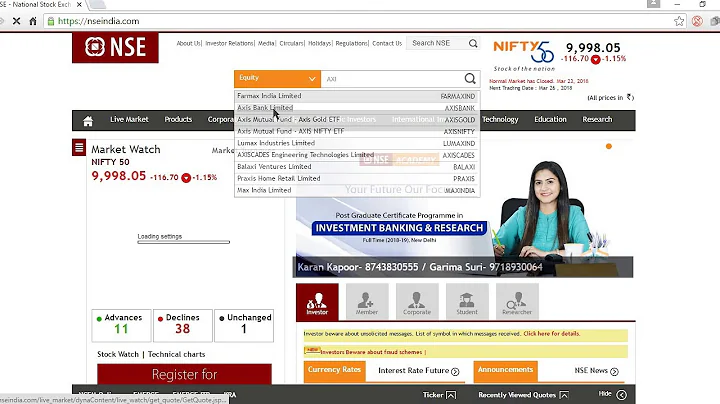Click the browser home button
The height and width of the screenshot is (404, 720).
(33, 21)
